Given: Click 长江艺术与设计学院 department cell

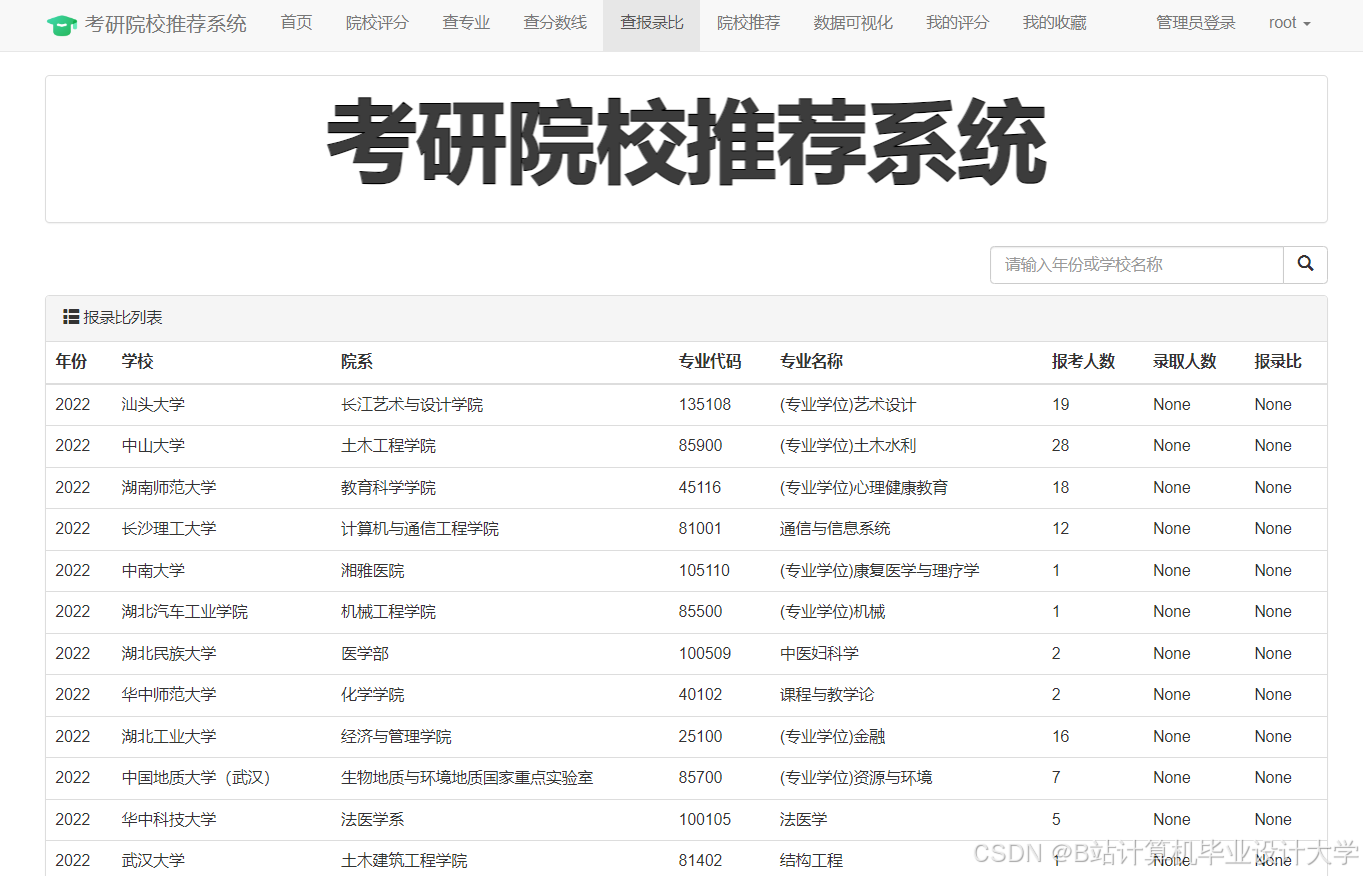Looking at the screenshot, I should coord(411,405).
